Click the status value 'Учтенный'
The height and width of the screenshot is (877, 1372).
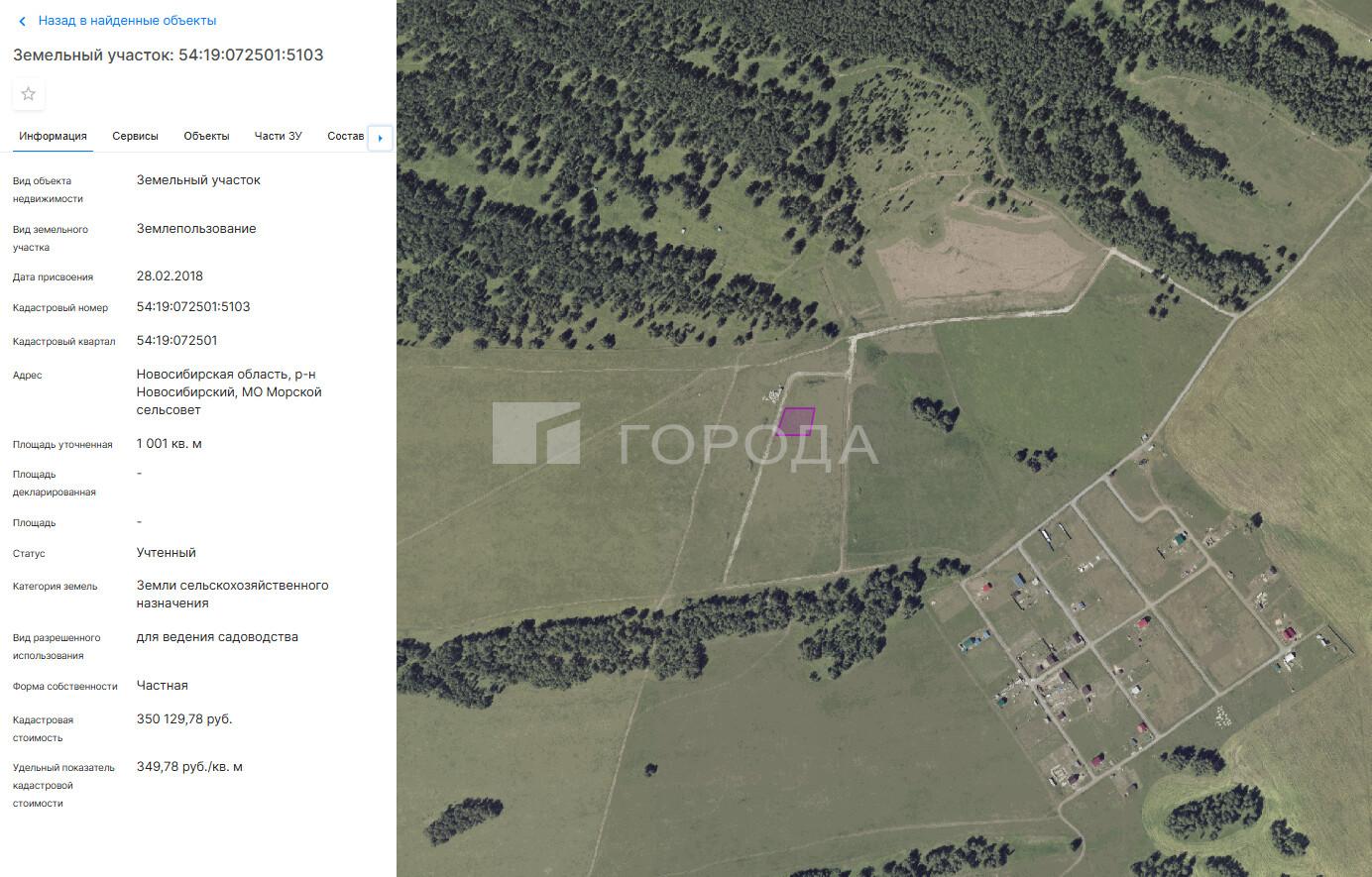pyautogui.click(x=166, y=553)
